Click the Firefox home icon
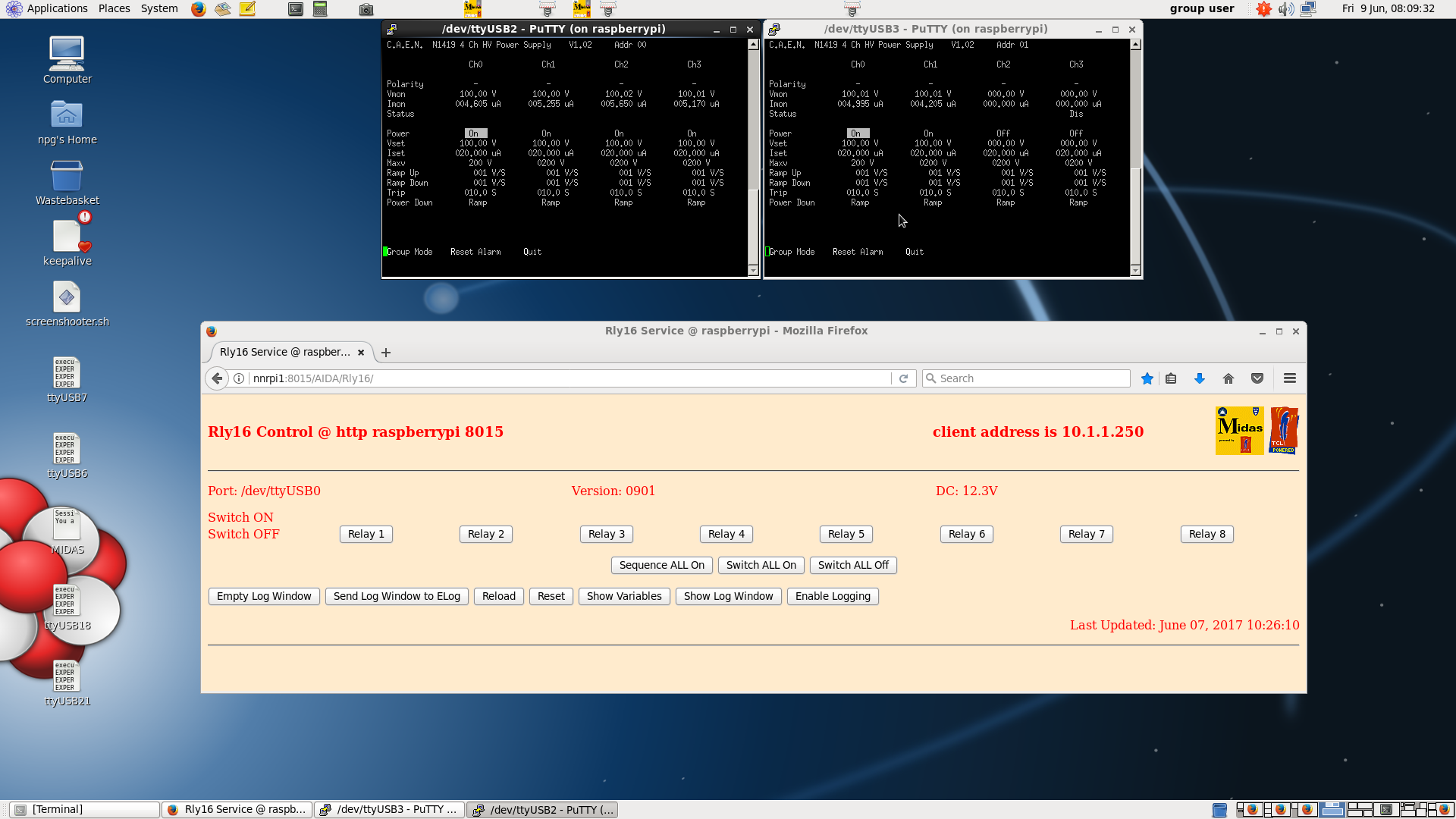The width and height of the screenshot is (1456, 819). coord(1228,378)
